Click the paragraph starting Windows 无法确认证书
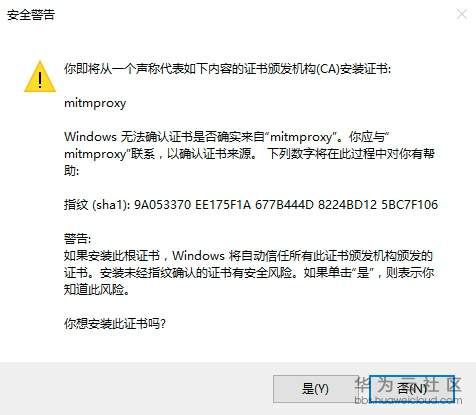 tap(249, 154)
